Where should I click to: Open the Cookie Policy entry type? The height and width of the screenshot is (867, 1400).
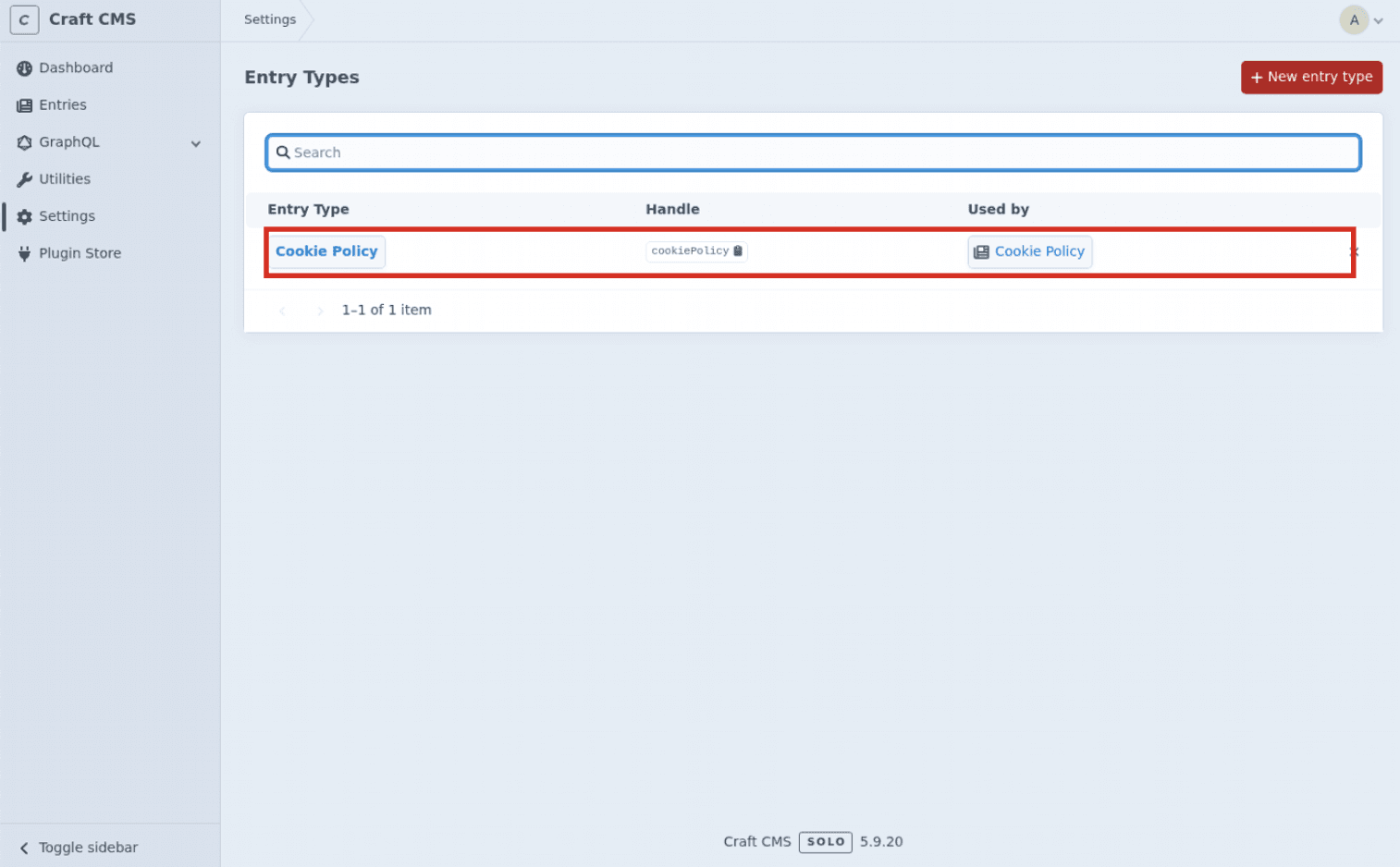326,251
